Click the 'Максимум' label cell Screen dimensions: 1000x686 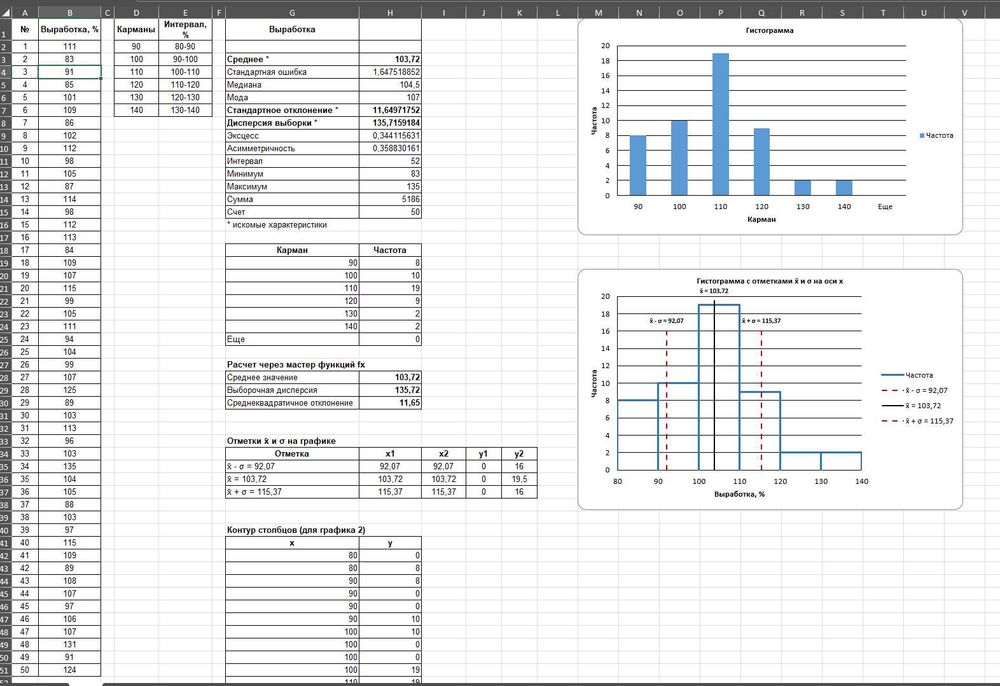point(292,187)
